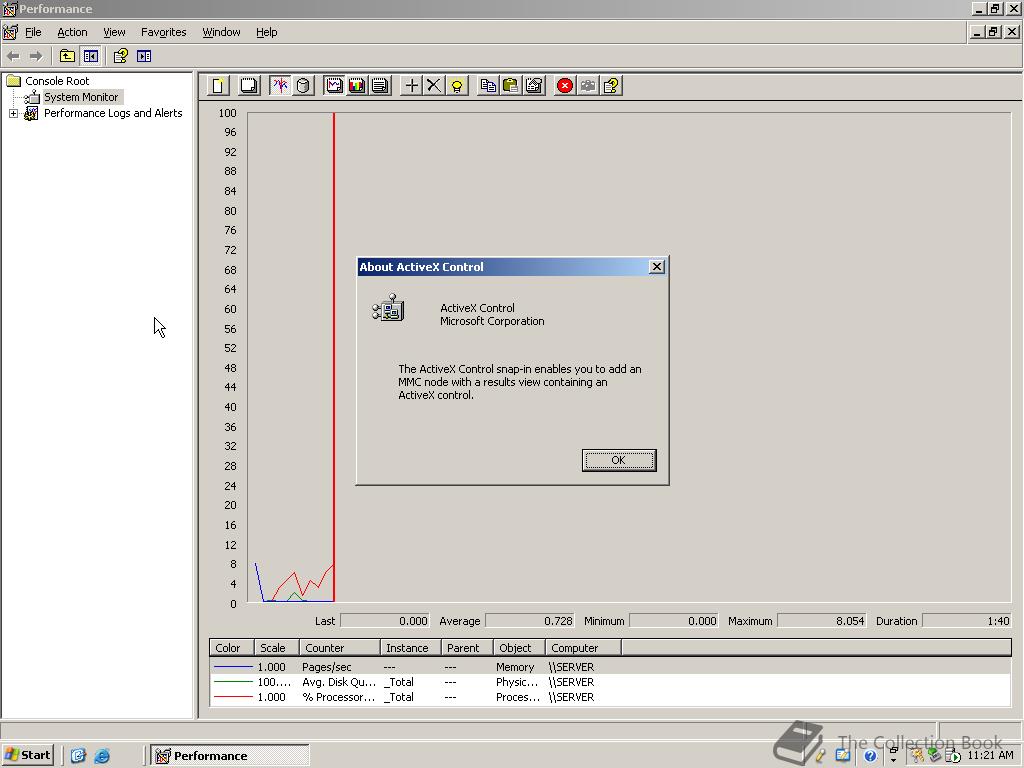Expand Performance Logs and Alerts node
Viewport: 1024px width, 768px height.
pos(13,114)
